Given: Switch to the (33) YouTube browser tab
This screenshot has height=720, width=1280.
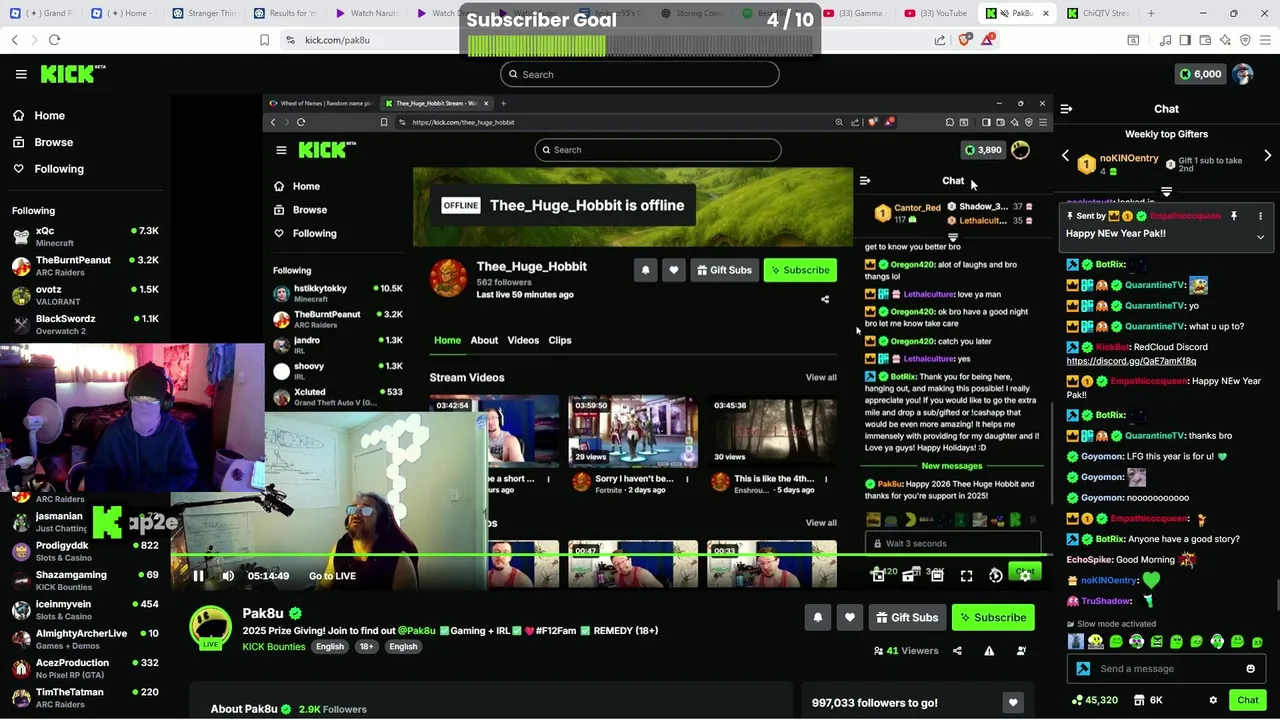Looking at the screenshot, I should tap(935, 13).
